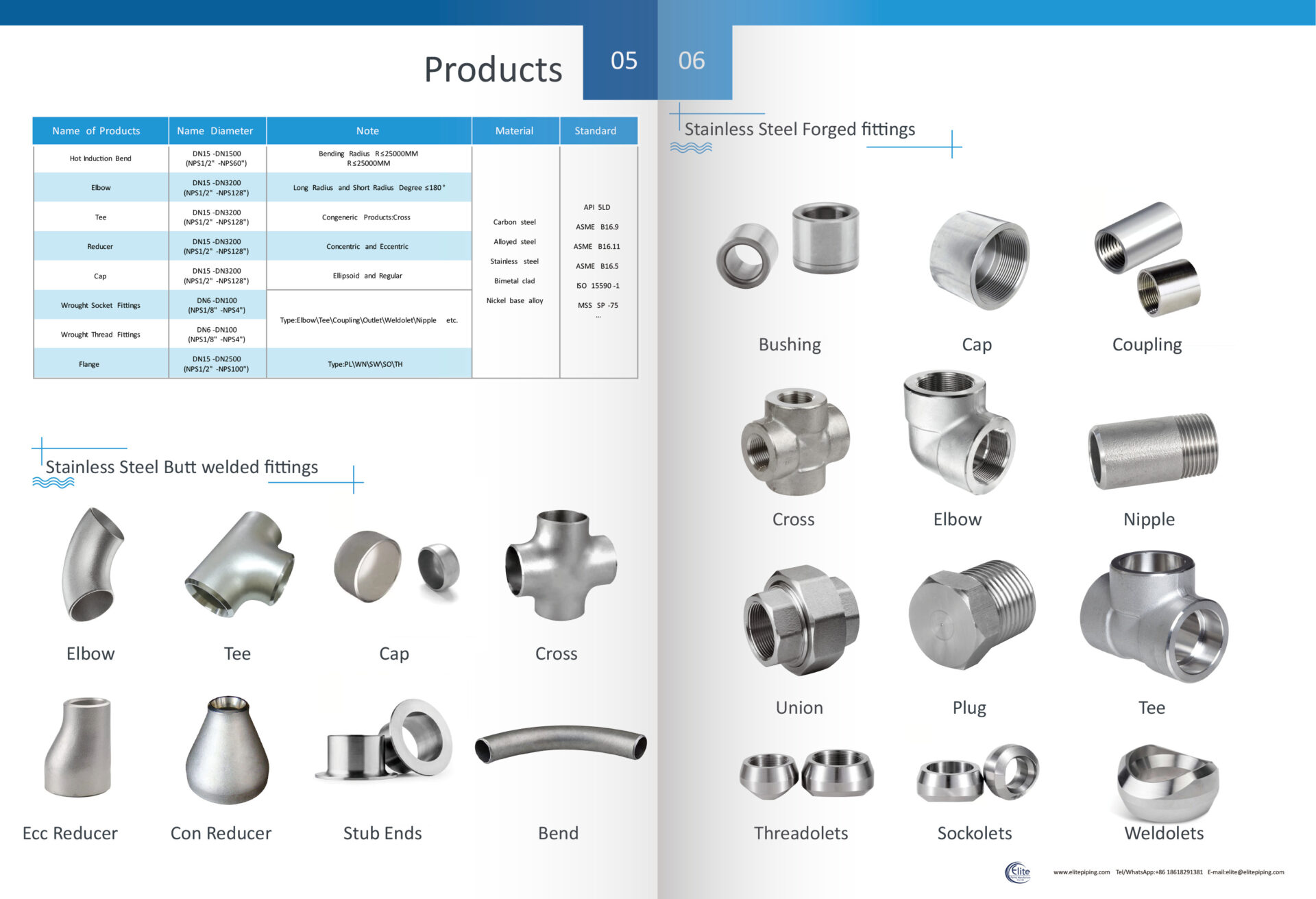Click the DN15-DN2500 diameter cell

tap(217, 363)
